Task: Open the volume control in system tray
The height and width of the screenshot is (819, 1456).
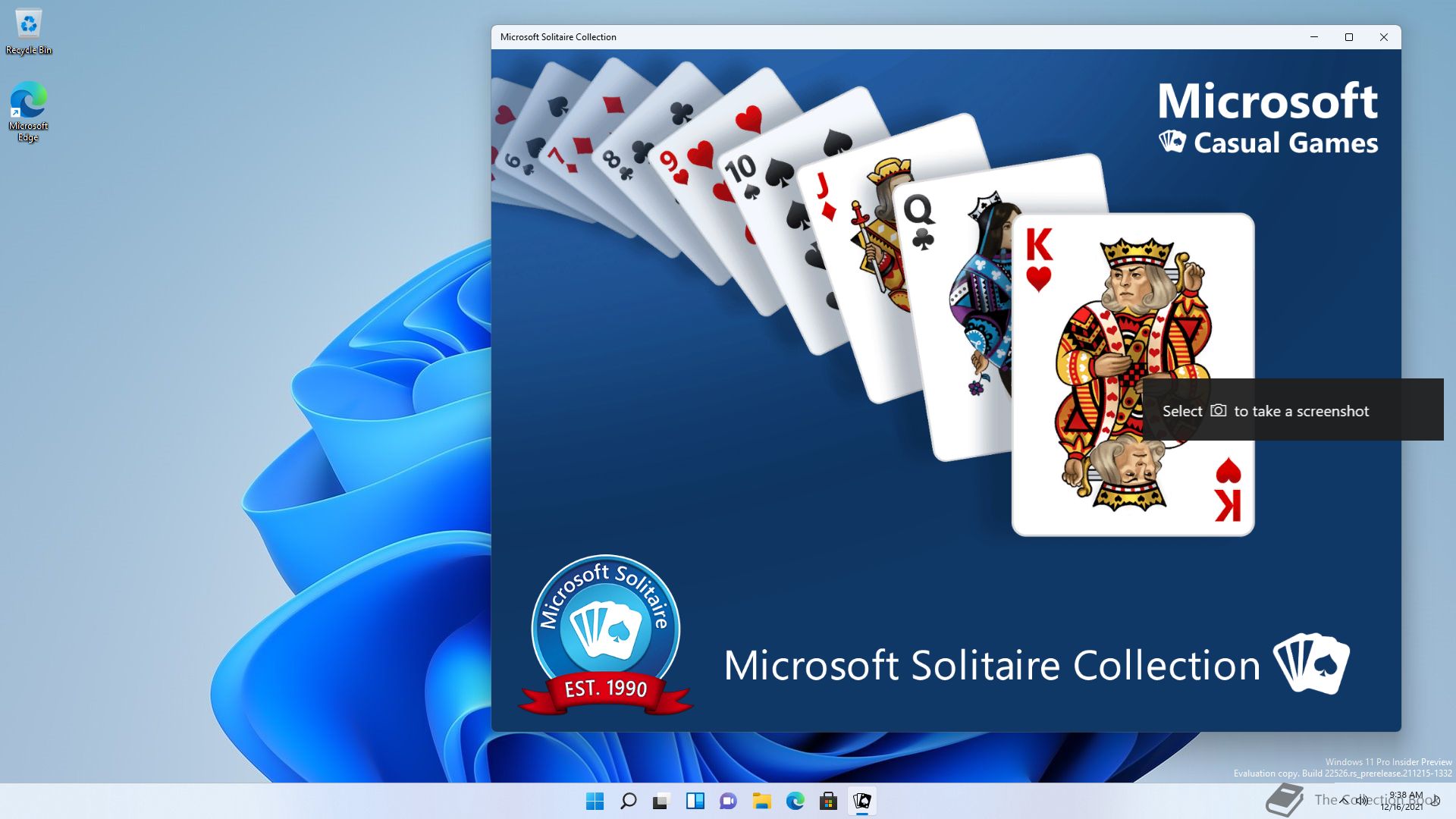Action: pos(1363,801)
